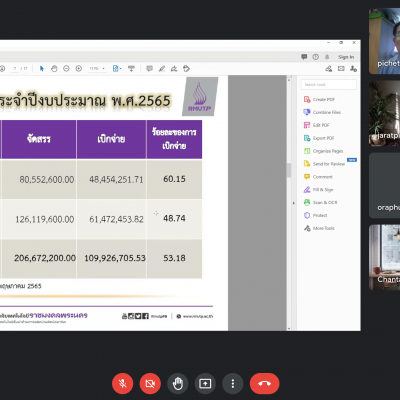Toggle raise hand in the meeting
Viewport: 400px width, 400px height.
[x=178, y=384]
